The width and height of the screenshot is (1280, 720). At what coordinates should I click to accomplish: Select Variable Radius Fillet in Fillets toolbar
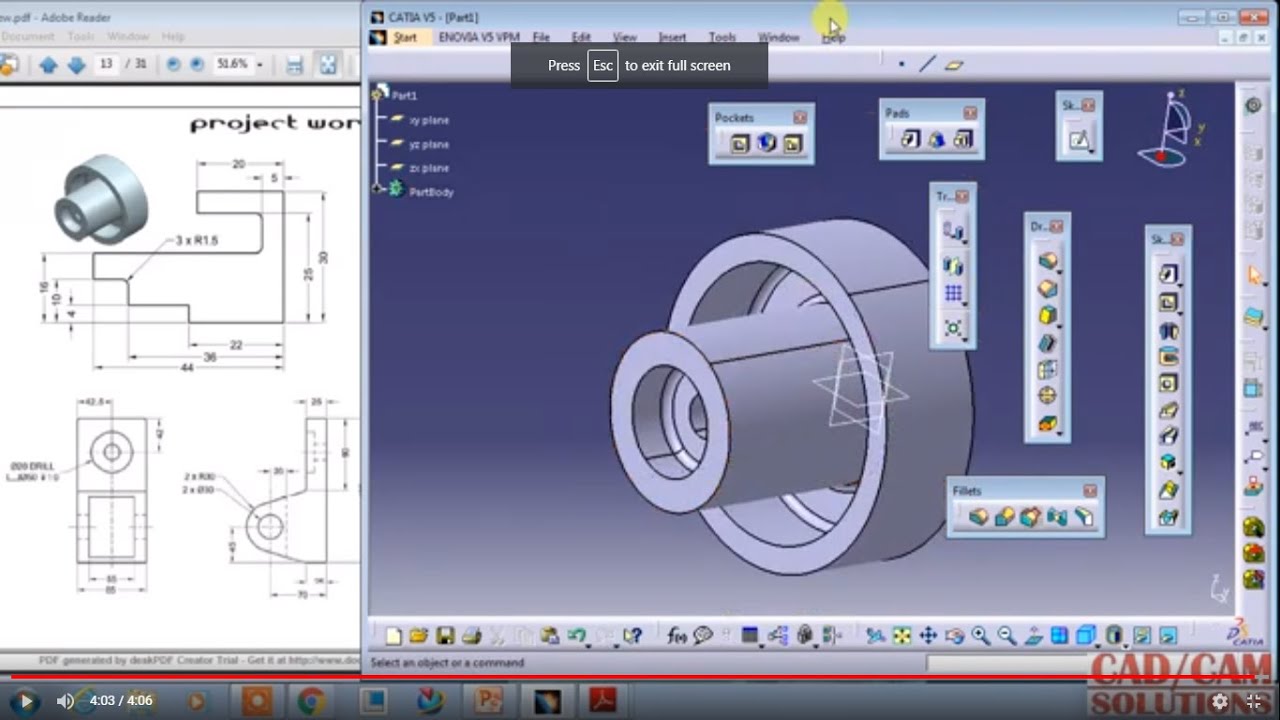click(x=1004, y=517)
